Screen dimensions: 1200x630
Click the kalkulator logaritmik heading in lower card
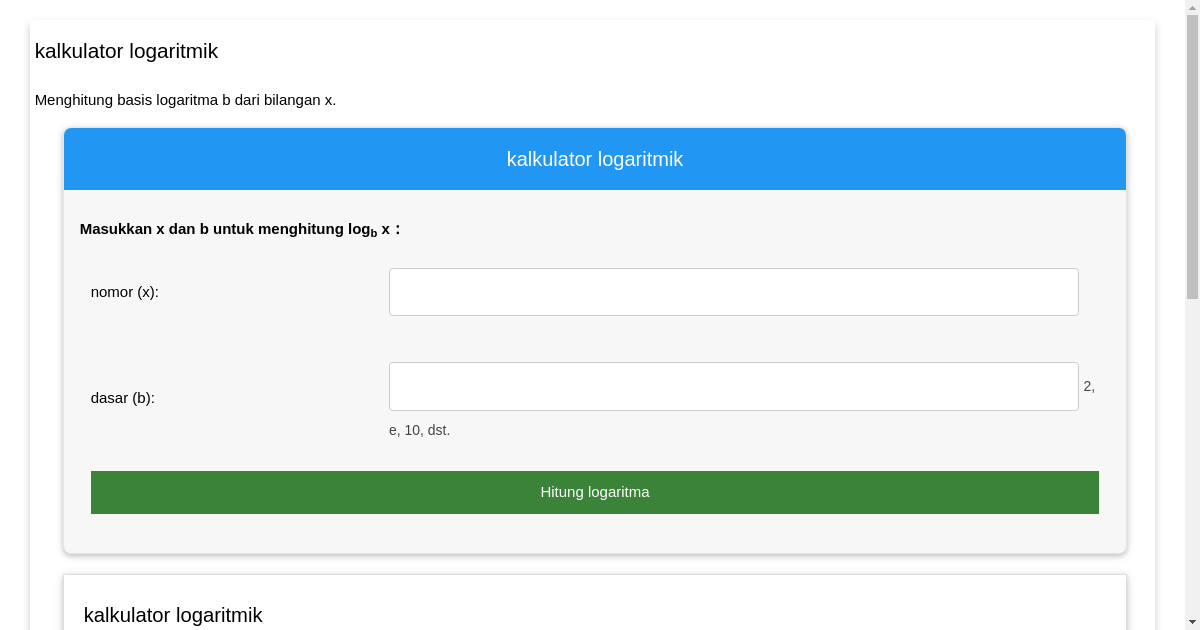(x=173, y=615)
